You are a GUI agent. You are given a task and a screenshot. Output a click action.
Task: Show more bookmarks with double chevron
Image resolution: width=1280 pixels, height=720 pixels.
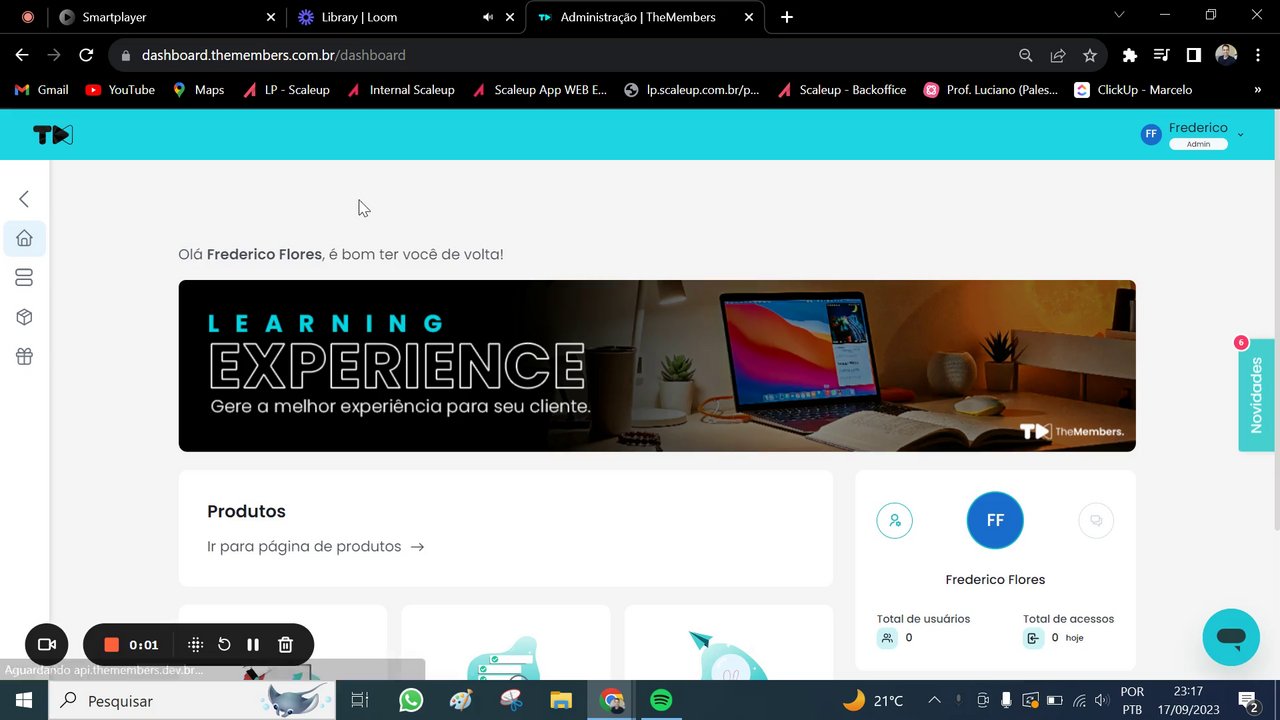point(1257,89)
